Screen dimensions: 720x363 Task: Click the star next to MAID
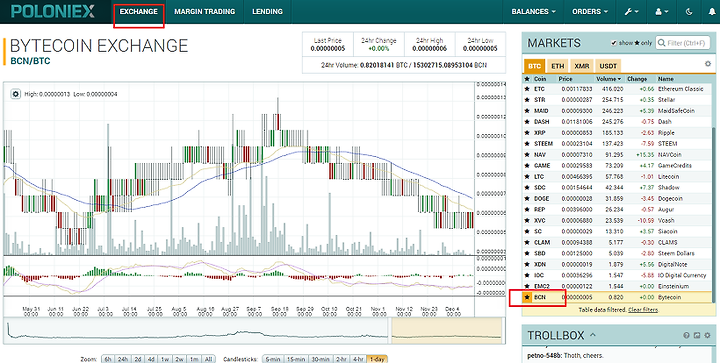(x=527, y=111)
